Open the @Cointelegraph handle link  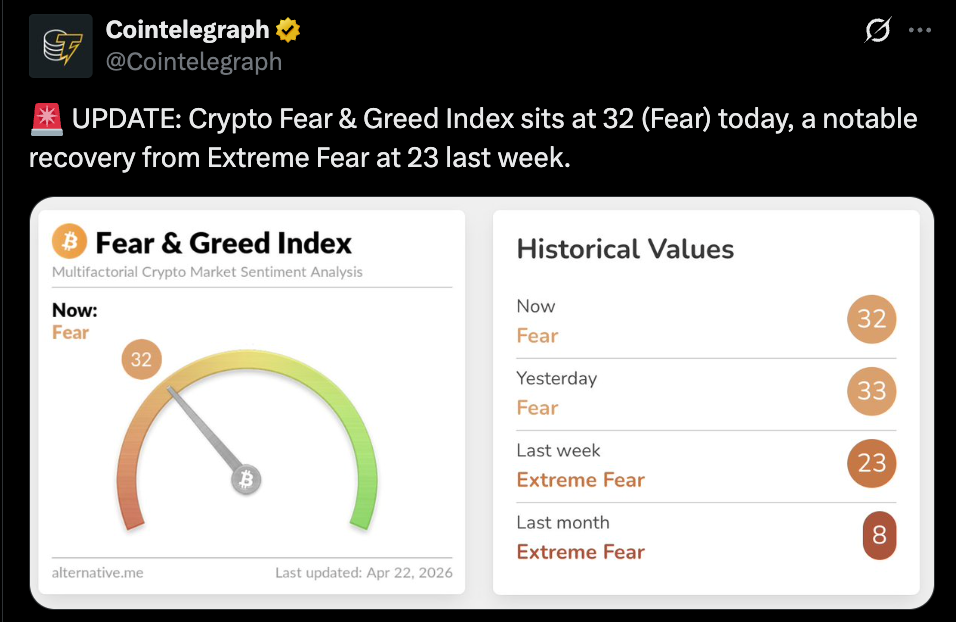tap(194, 62)
